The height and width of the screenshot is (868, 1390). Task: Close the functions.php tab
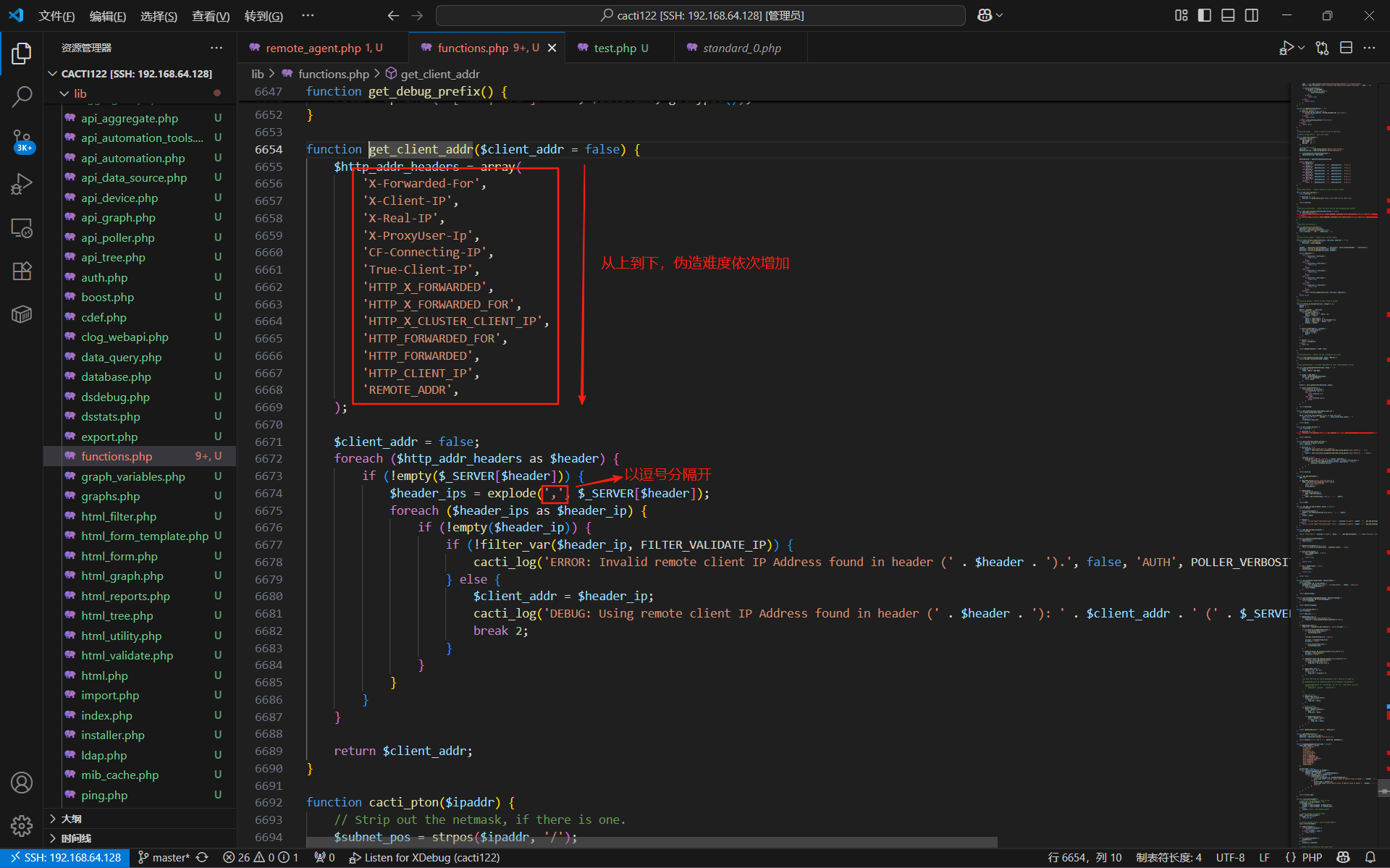552,48
